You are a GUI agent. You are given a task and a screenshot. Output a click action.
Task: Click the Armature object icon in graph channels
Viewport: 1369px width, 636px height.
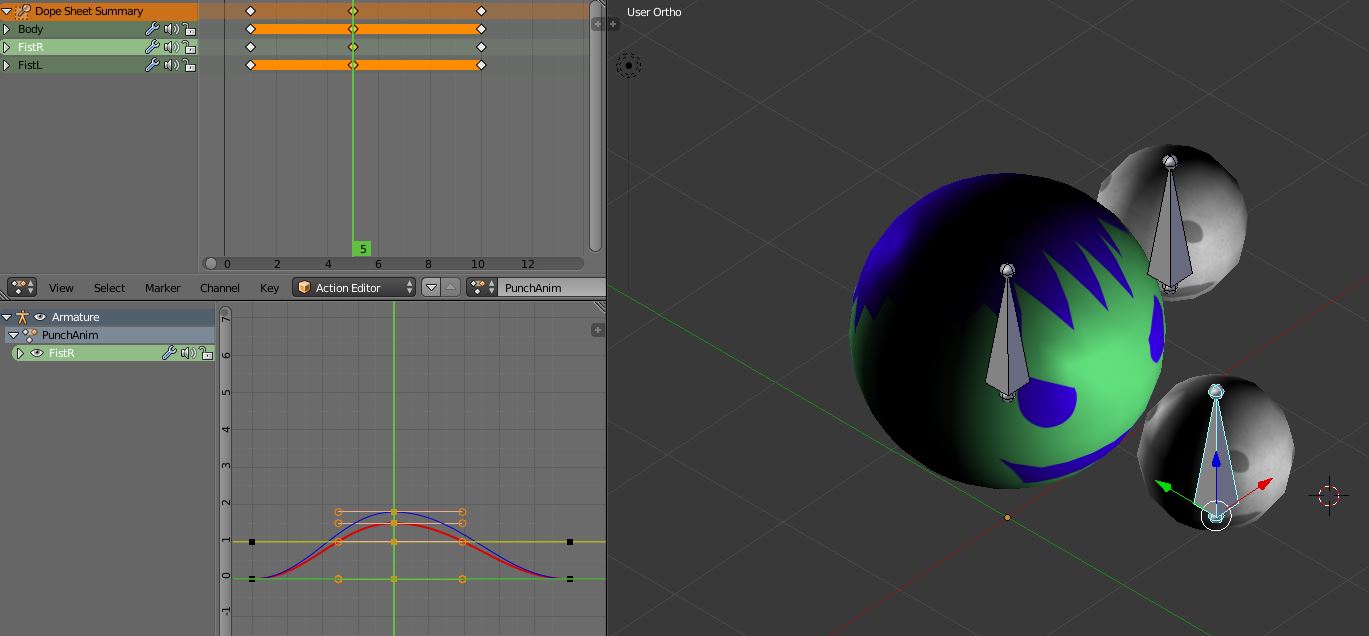coord(22,317)
